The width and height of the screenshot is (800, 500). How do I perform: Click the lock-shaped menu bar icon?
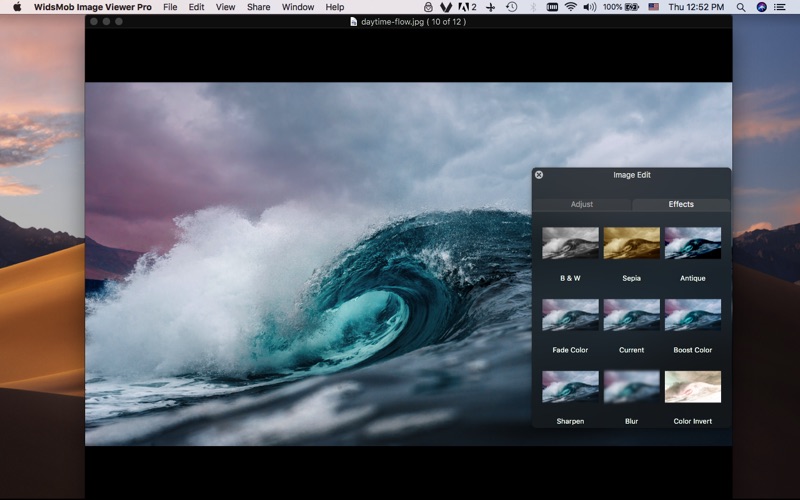429,7
